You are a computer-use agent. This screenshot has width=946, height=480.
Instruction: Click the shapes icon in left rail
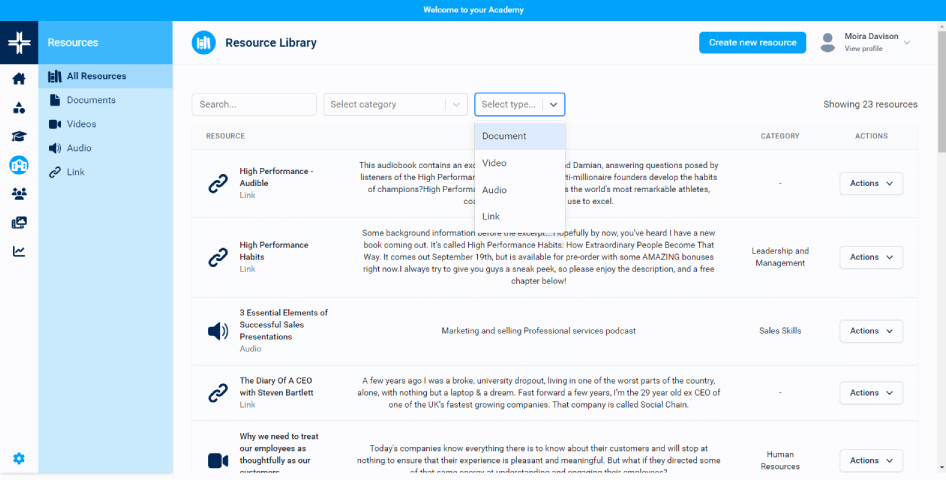[18, 108]
